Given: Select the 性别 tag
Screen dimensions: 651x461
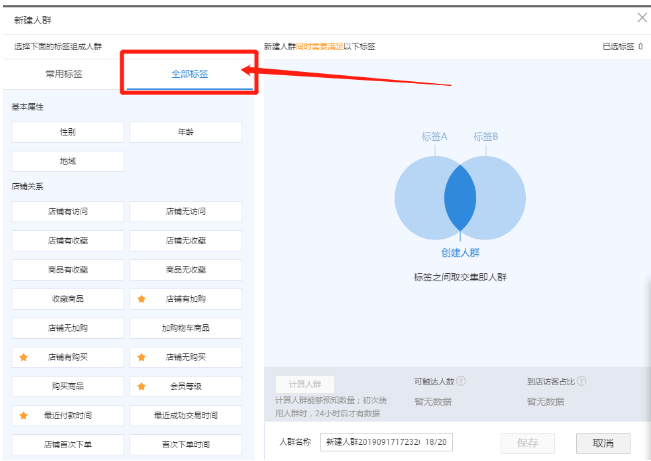Looking at the screenshot, I should (x=68, y=132).
